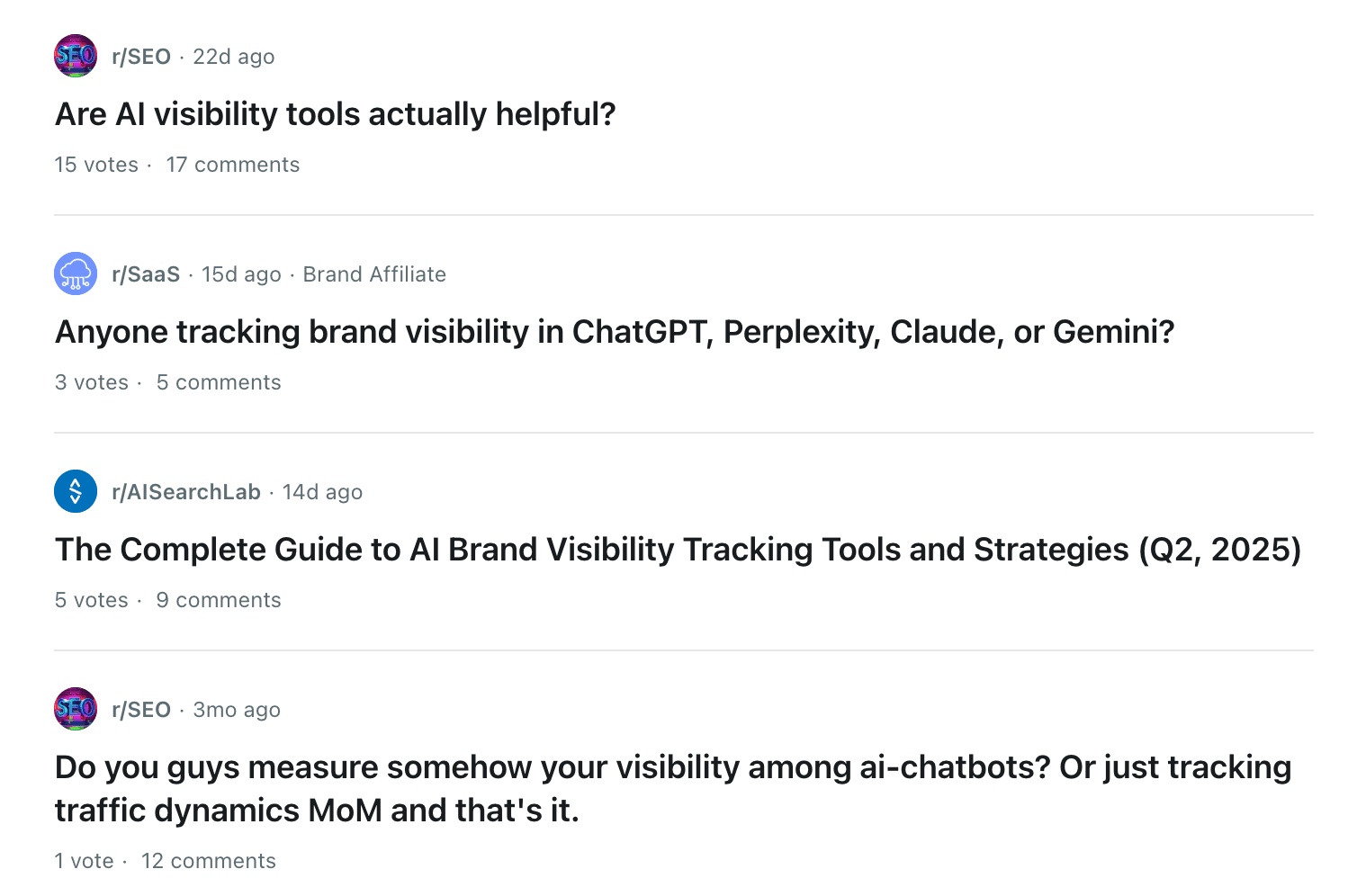Open the "9 comments" on the AISearchLab post

click(x=219, y=600)
